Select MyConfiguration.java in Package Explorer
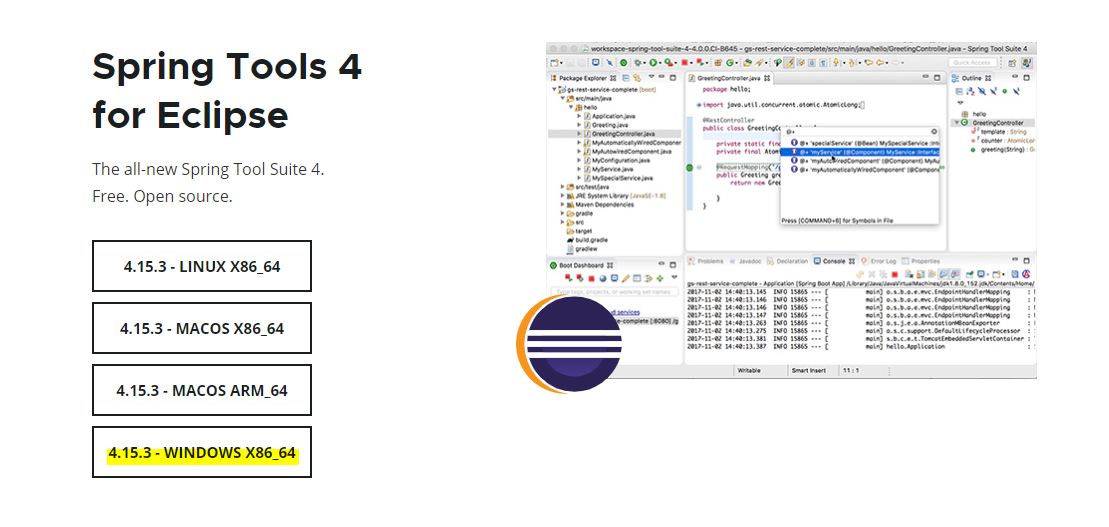 [617, 161]
